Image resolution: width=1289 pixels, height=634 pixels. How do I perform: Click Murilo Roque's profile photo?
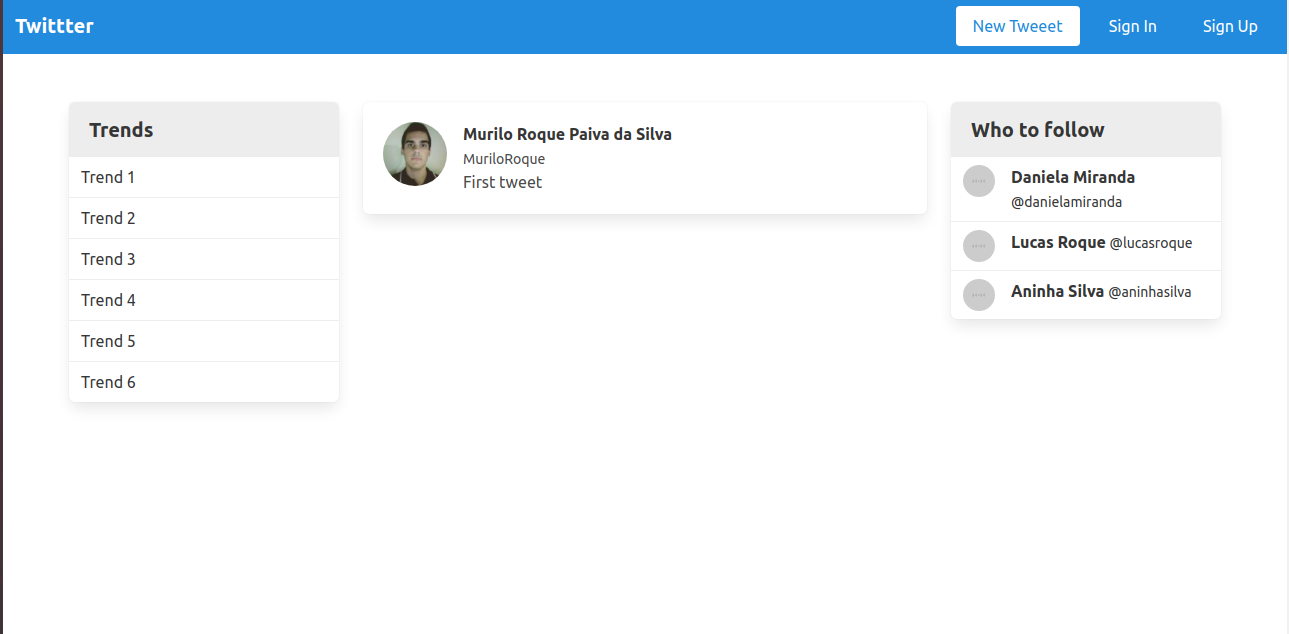415,154
